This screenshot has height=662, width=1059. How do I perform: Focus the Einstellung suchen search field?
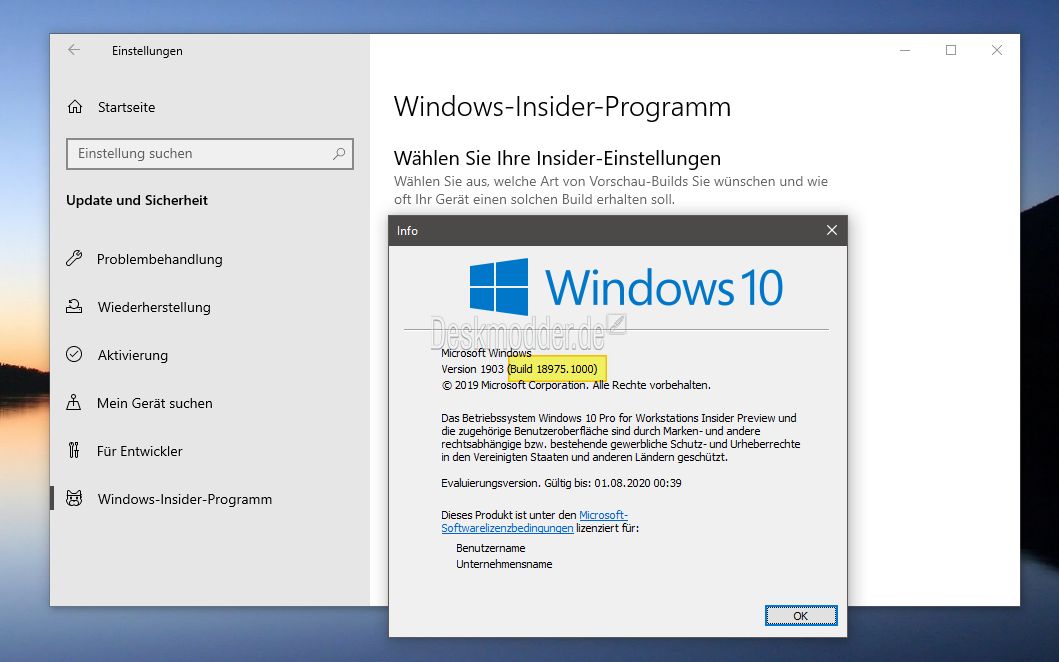point(210,154)
